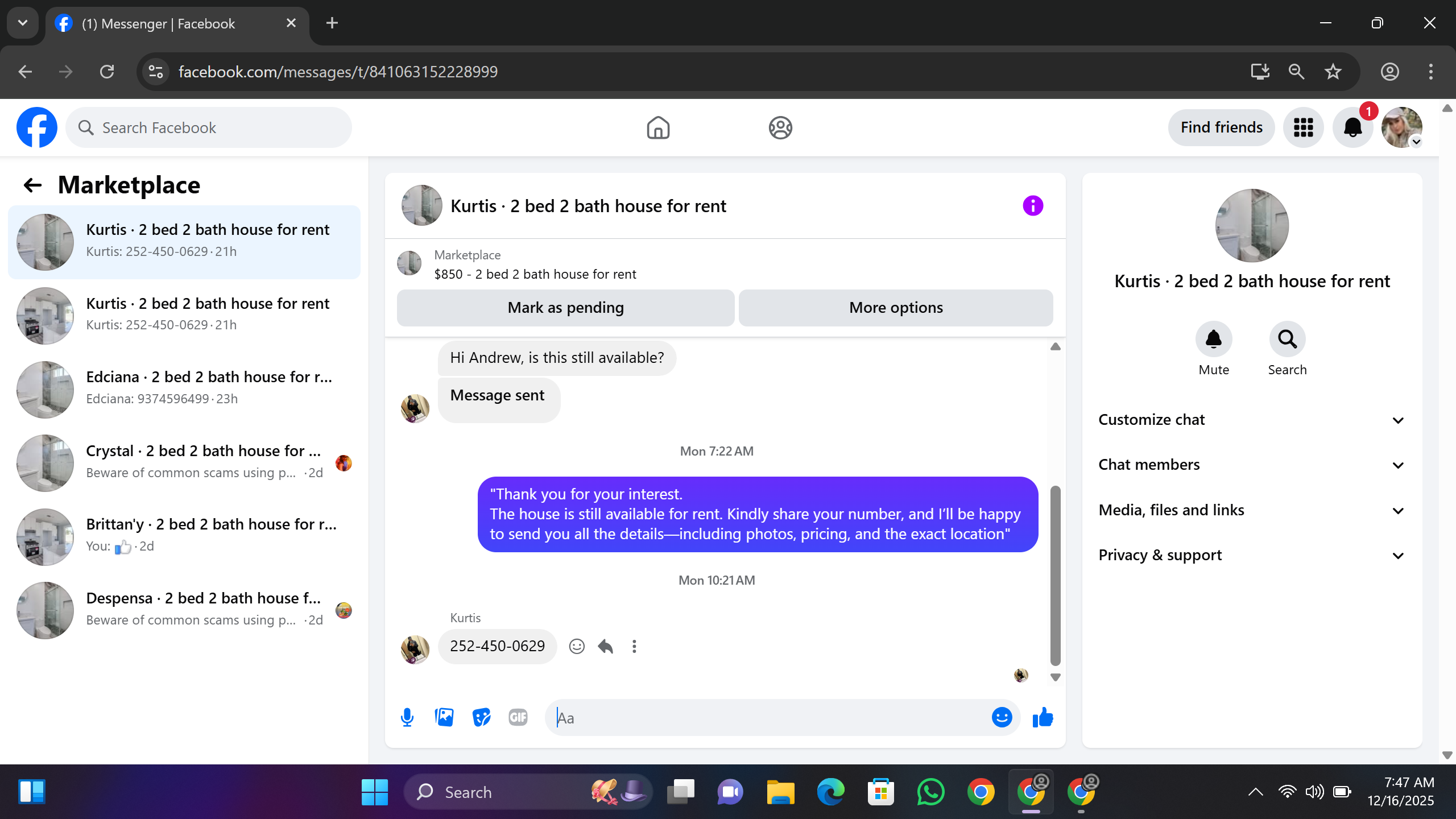
Task: Open the notifications bell
Action: point(1352,127)
